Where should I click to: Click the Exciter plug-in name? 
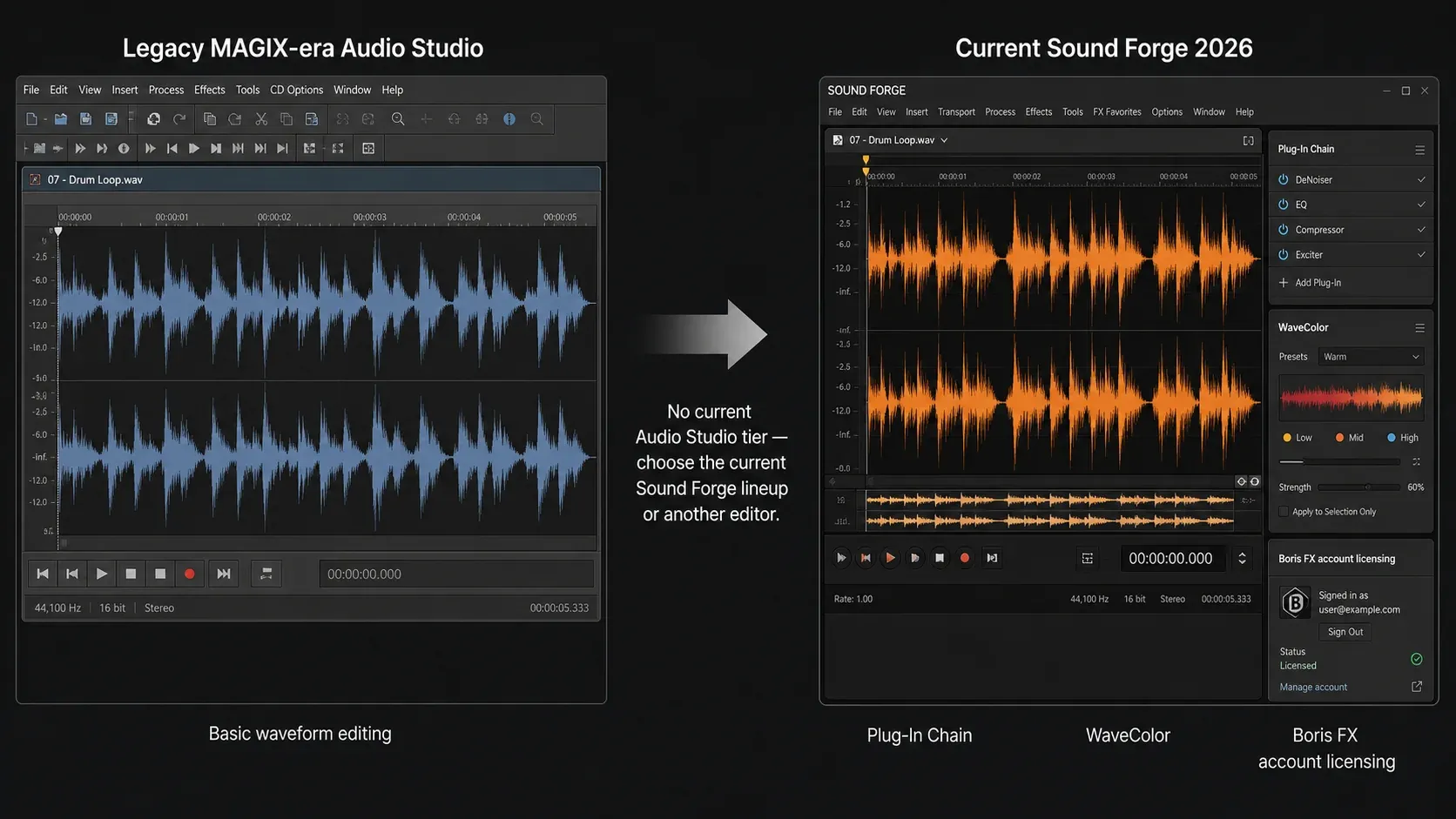point(1309,255)
